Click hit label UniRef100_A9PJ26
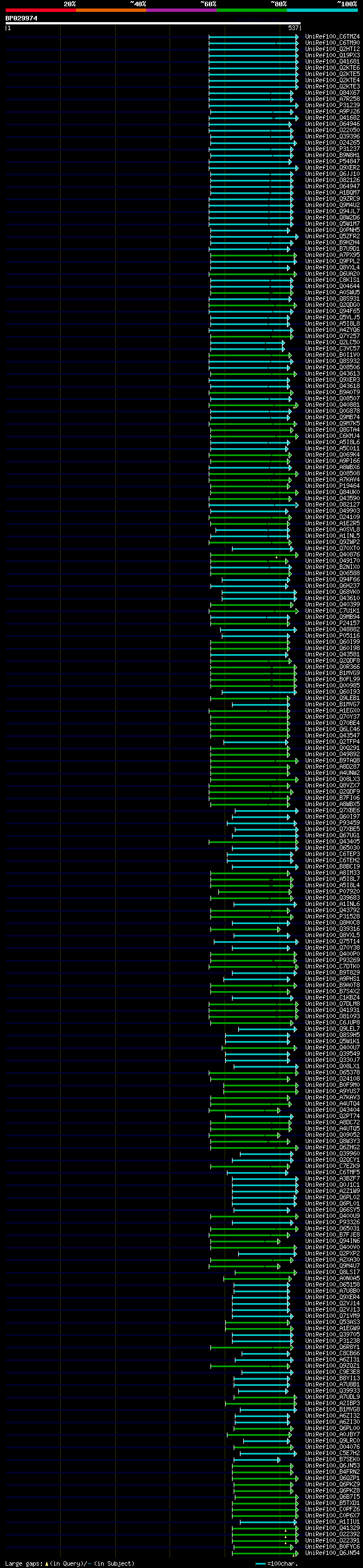The height and width of the screenshot is (1568, 363). (332, 111)
